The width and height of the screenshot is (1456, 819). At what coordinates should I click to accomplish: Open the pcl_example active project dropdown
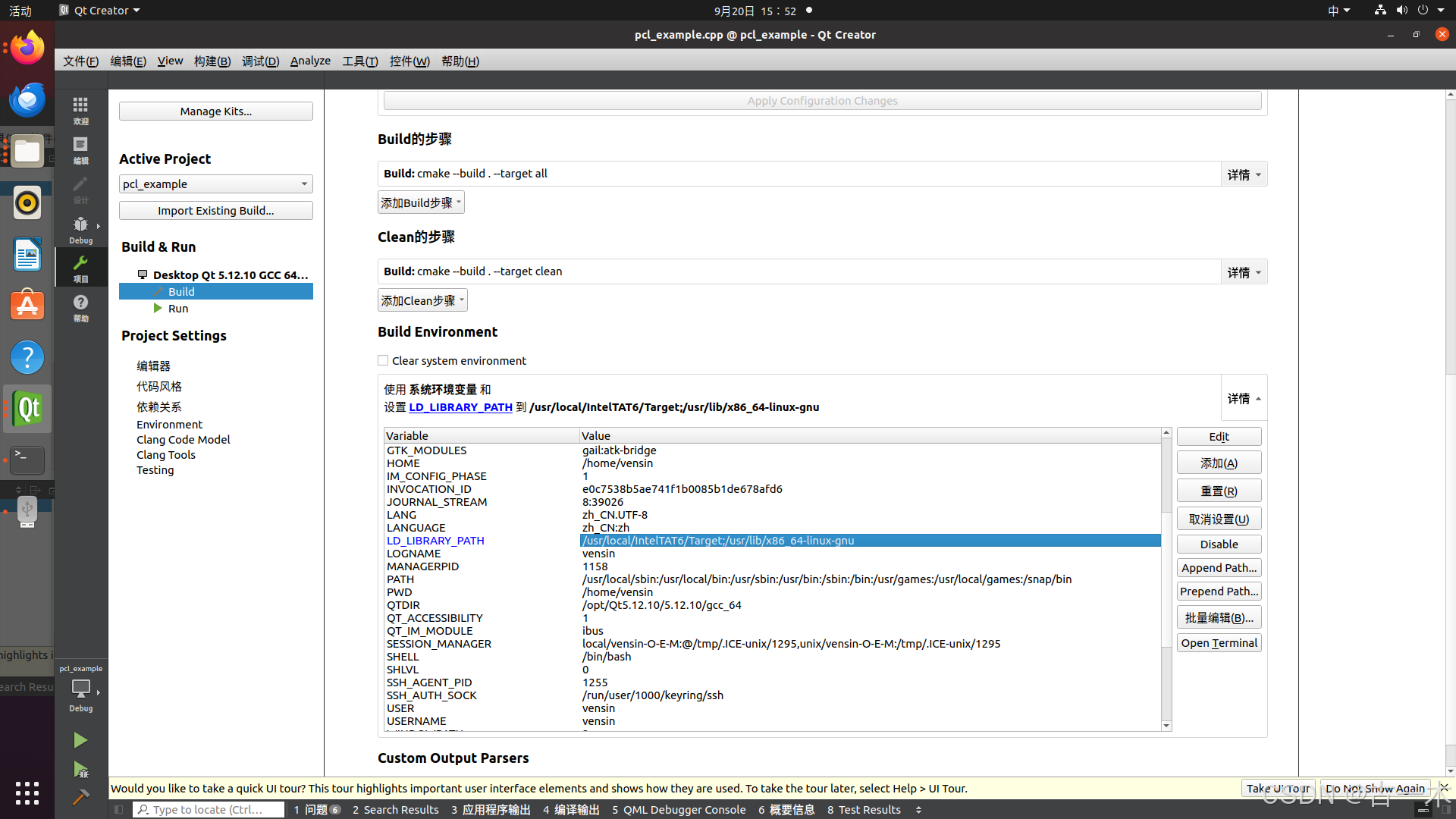(215, 184)
